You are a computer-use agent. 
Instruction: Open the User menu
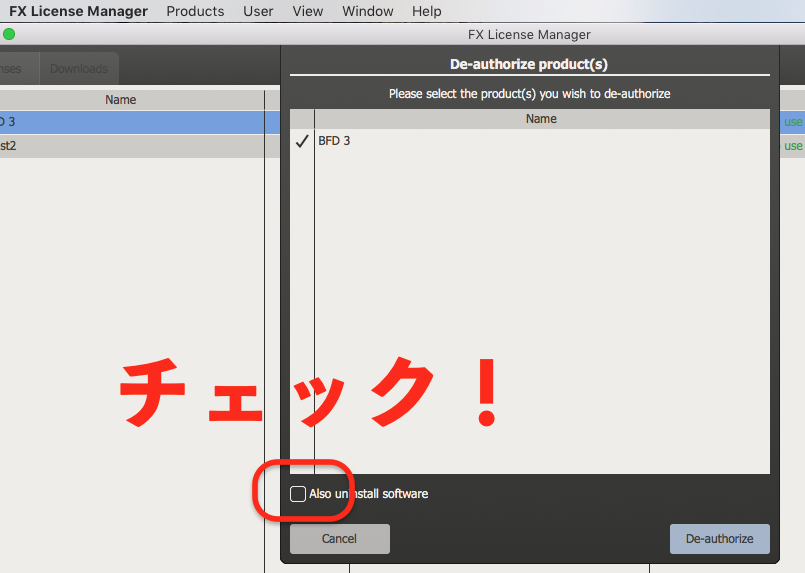click(x=258, y=11)
